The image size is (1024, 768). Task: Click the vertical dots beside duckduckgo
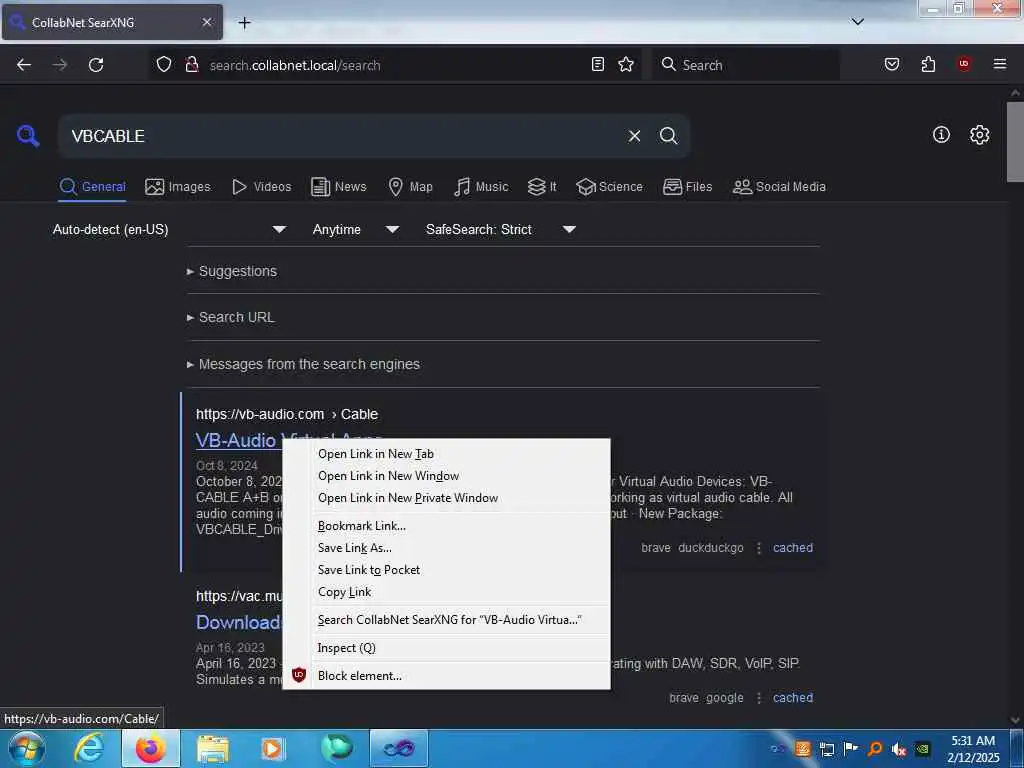pos(759,548)
